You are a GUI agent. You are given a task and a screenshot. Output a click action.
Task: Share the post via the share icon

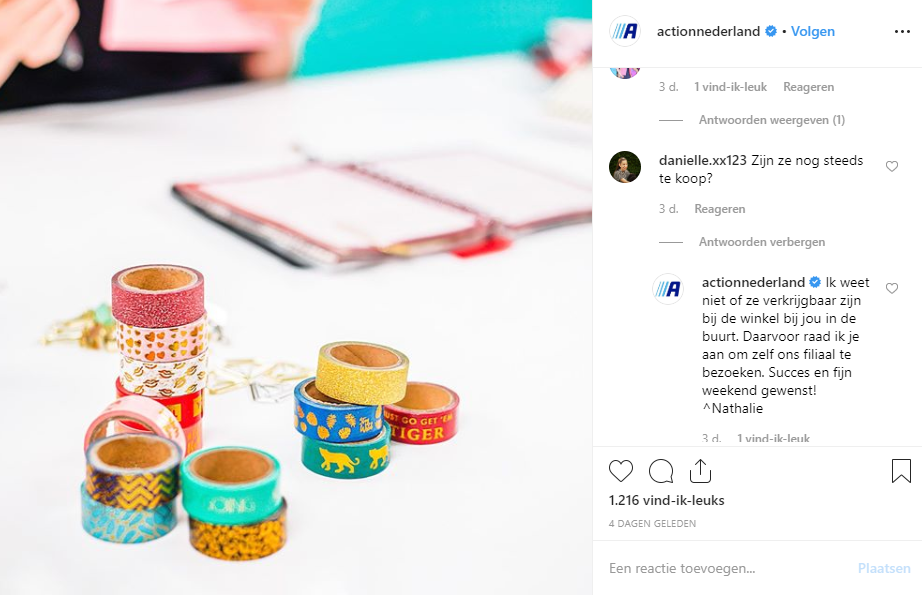(700, 471)
